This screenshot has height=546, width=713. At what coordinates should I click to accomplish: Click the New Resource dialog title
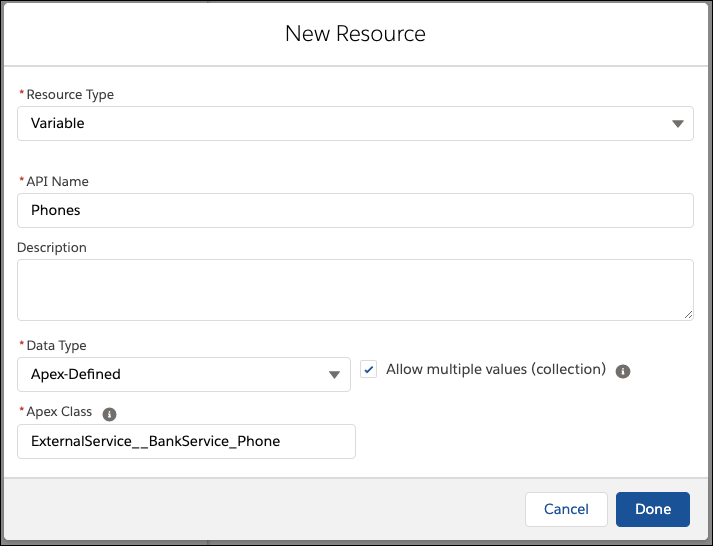point(355,34)
